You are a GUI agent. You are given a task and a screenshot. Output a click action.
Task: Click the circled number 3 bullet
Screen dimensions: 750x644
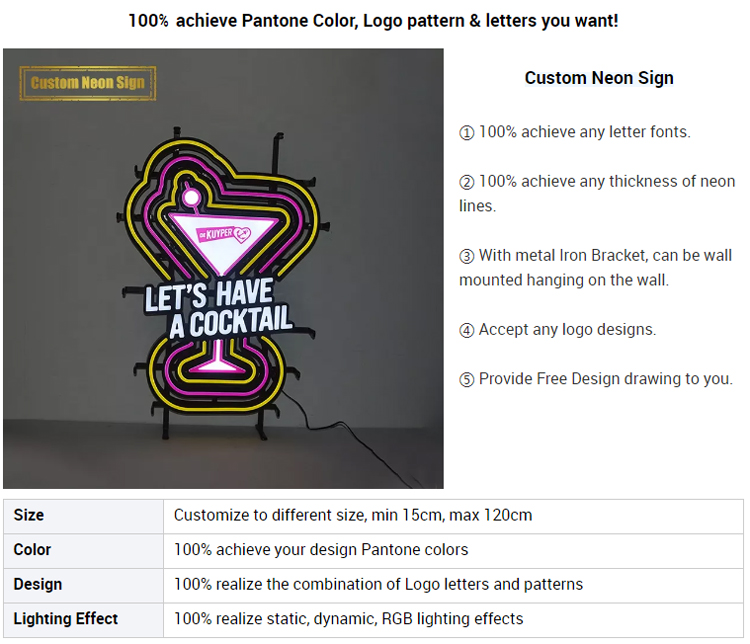466,256
